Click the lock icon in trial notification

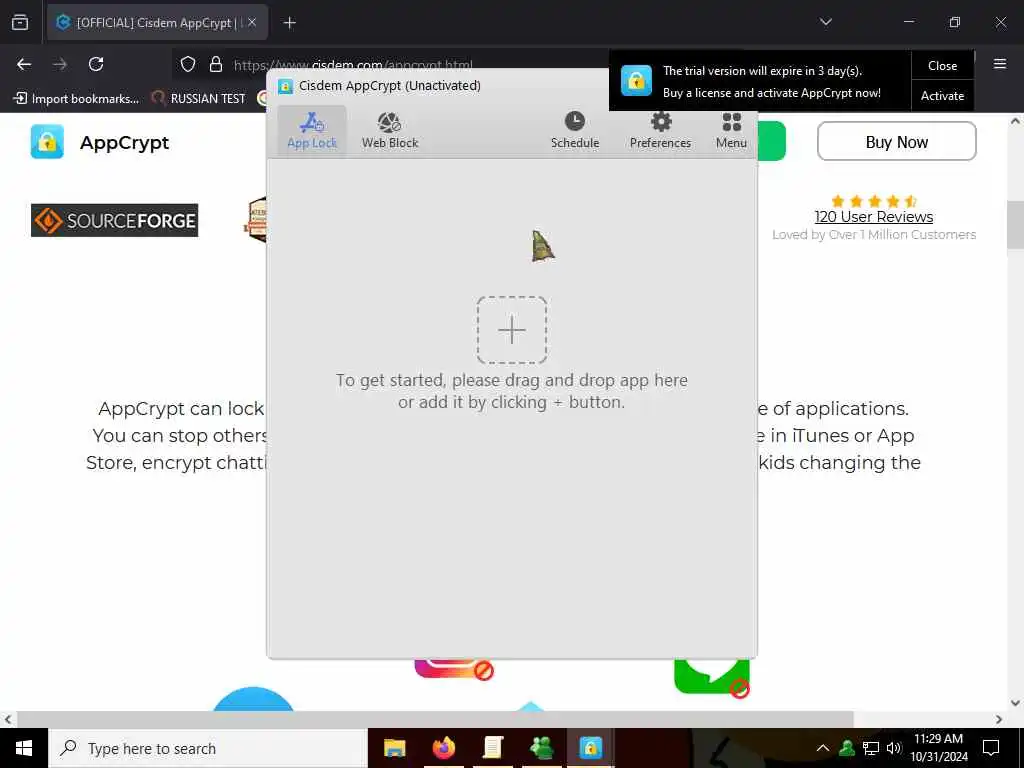pos(636,80)
